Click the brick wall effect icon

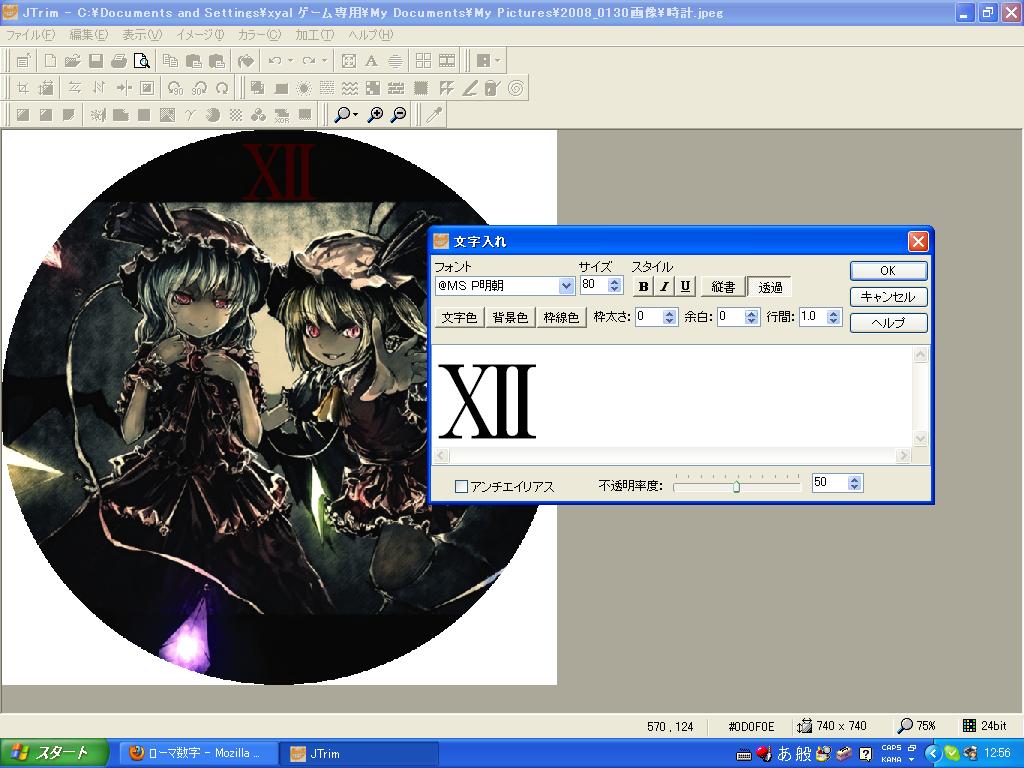click(x=396, y=88)
